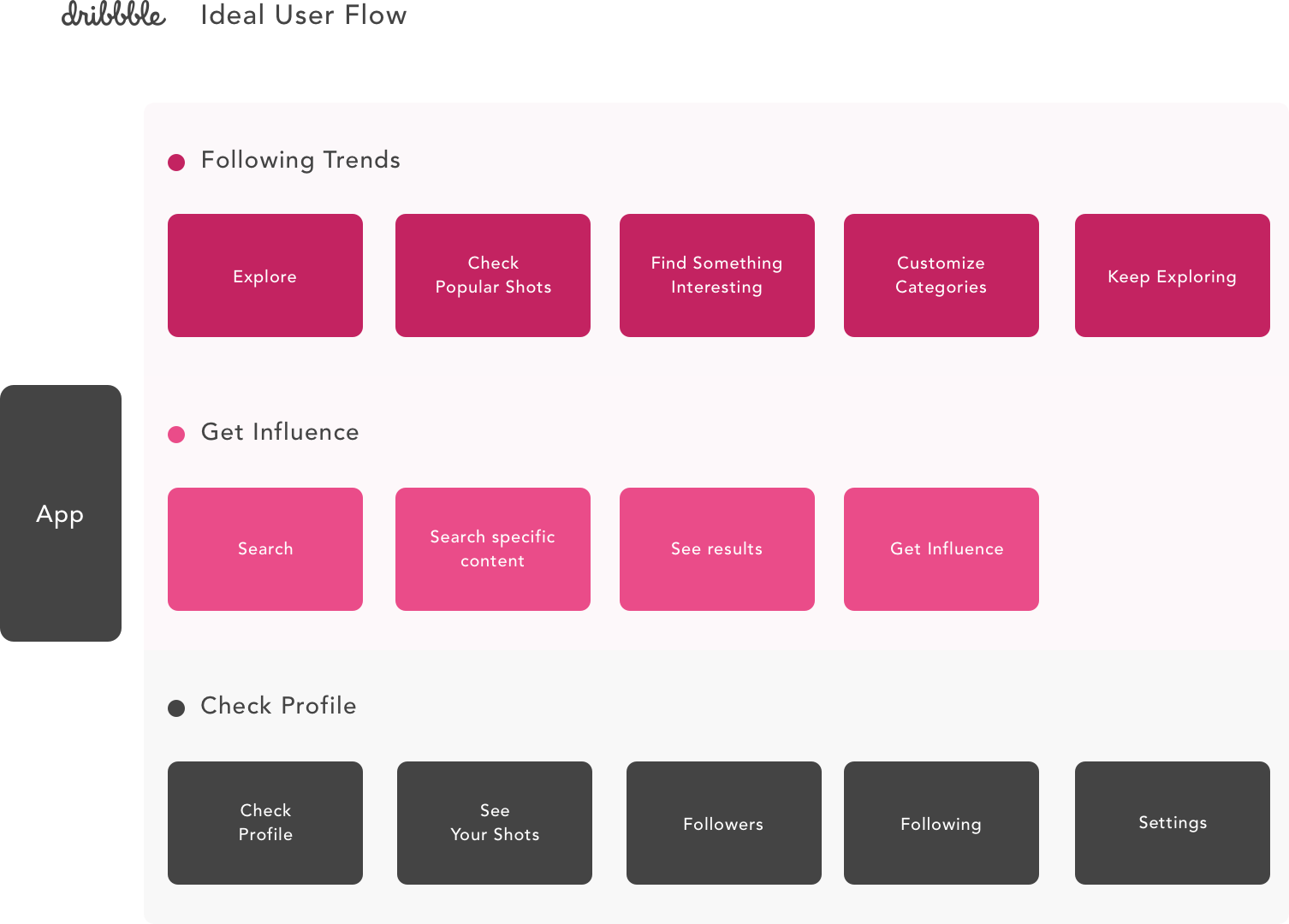
Task: Click the Check Profile bullet dot
Action: pos(176,708)
